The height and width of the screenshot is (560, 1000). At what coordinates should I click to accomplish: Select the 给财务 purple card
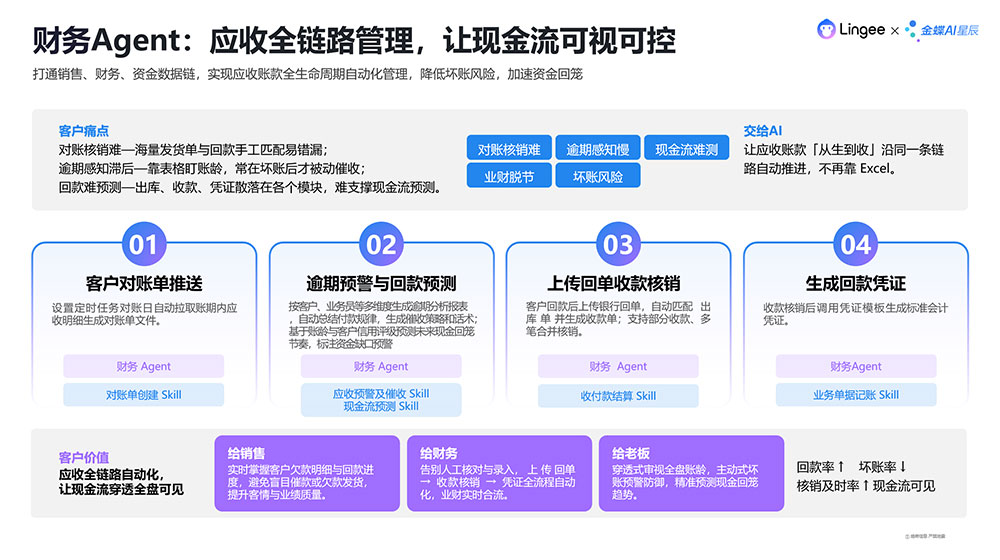coord(499,473)
